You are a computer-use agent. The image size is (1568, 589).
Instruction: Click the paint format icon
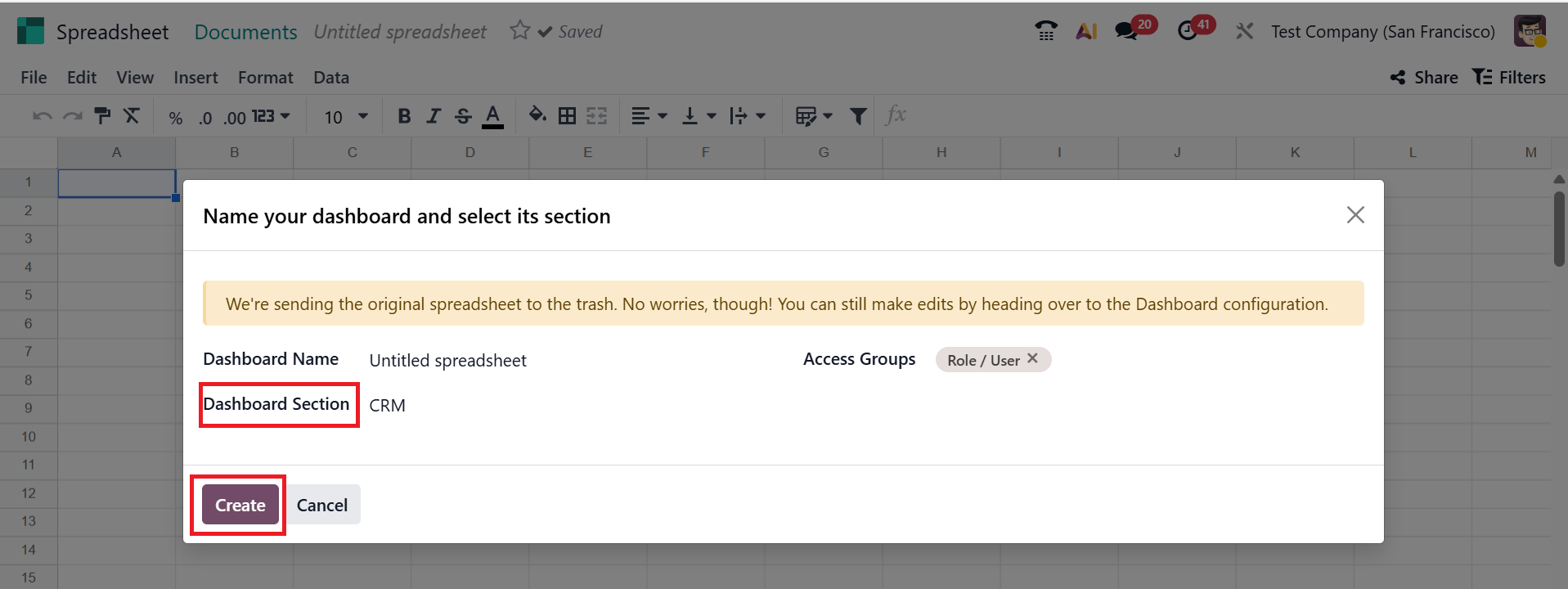[x=102, y=116]
